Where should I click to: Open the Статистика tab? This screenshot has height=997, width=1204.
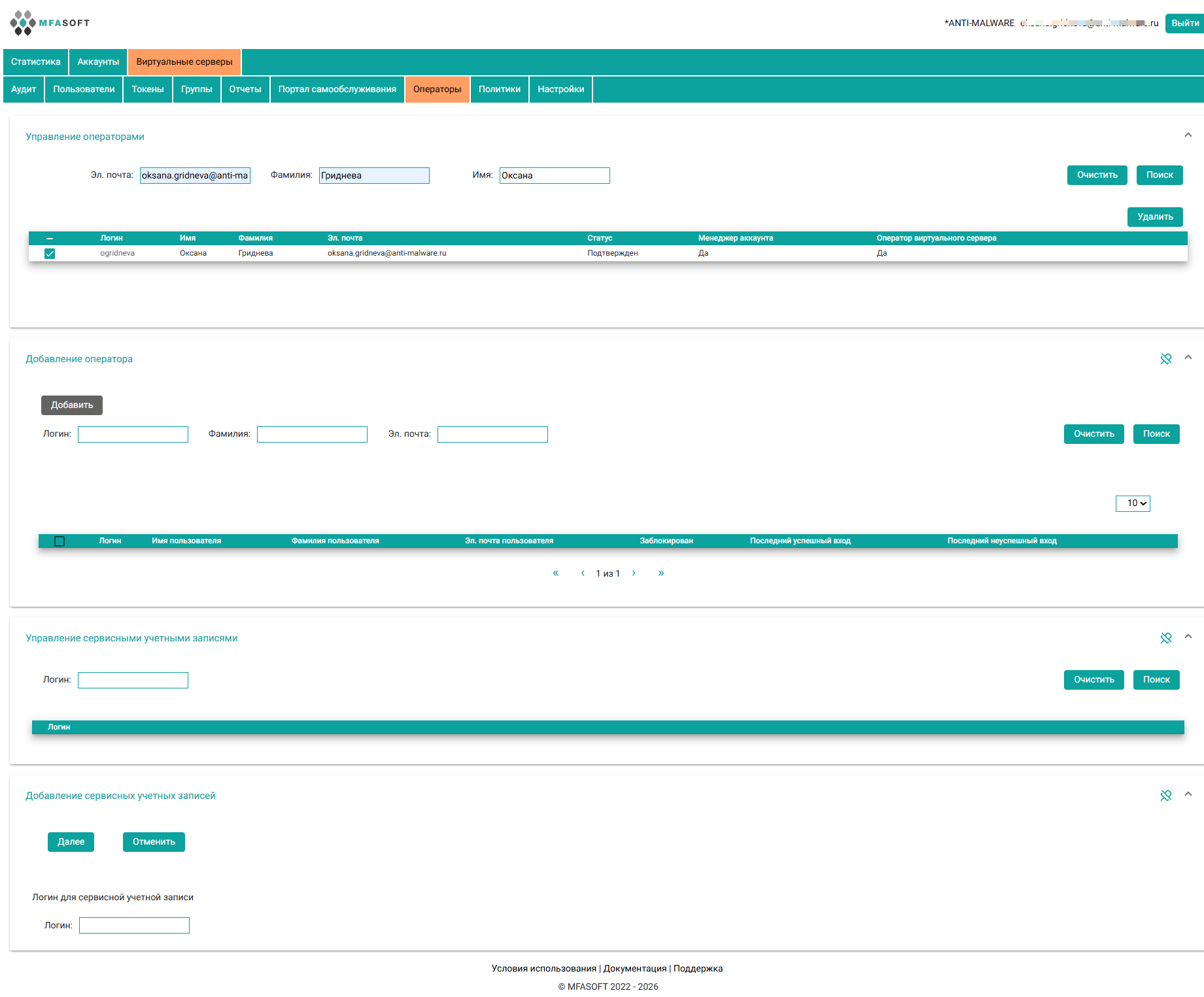pos(36,62)
